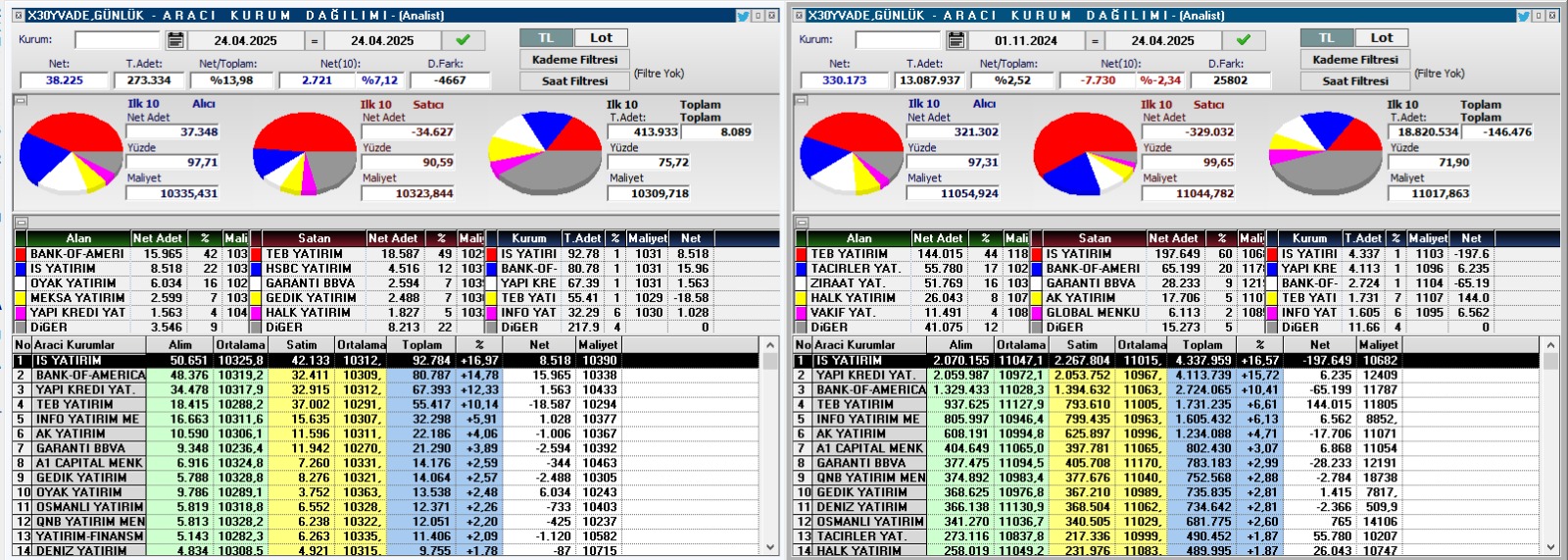Image resolution: width=1568 pixels, height=560 pixels.
Task: Sort by Toplam column in left window
Action: pos(422,345)
